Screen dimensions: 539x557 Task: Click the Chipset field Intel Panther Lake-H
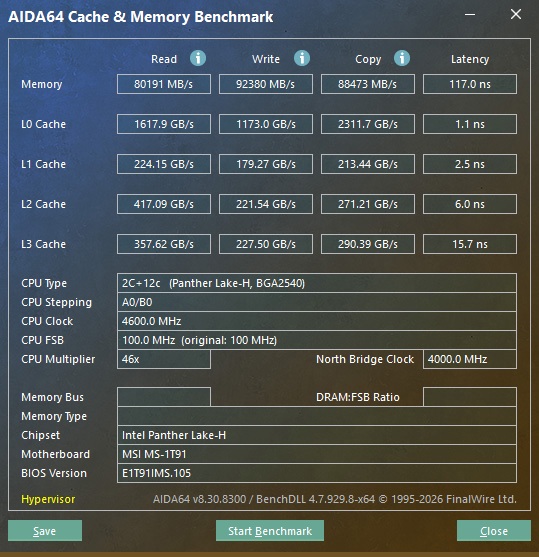[317, 435]
